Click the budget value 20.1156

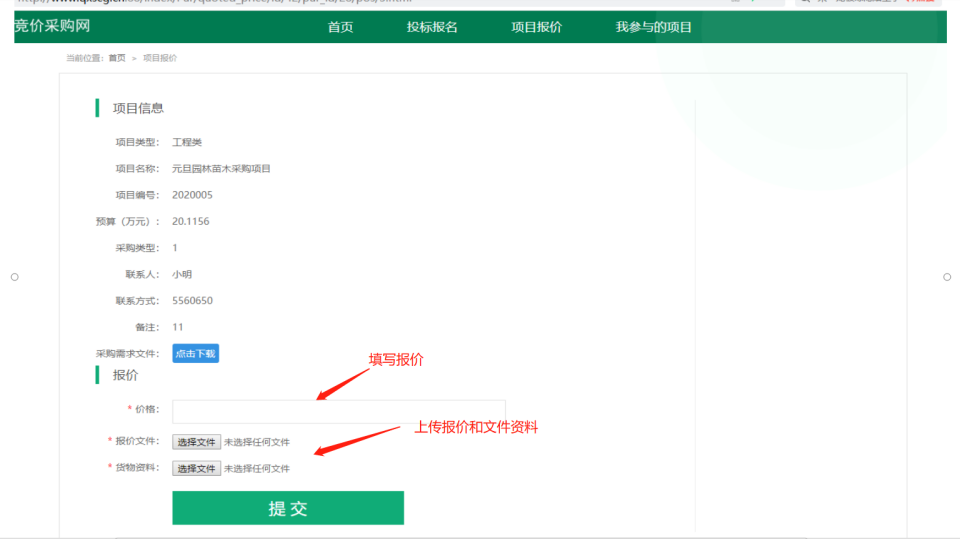[190, 221]
